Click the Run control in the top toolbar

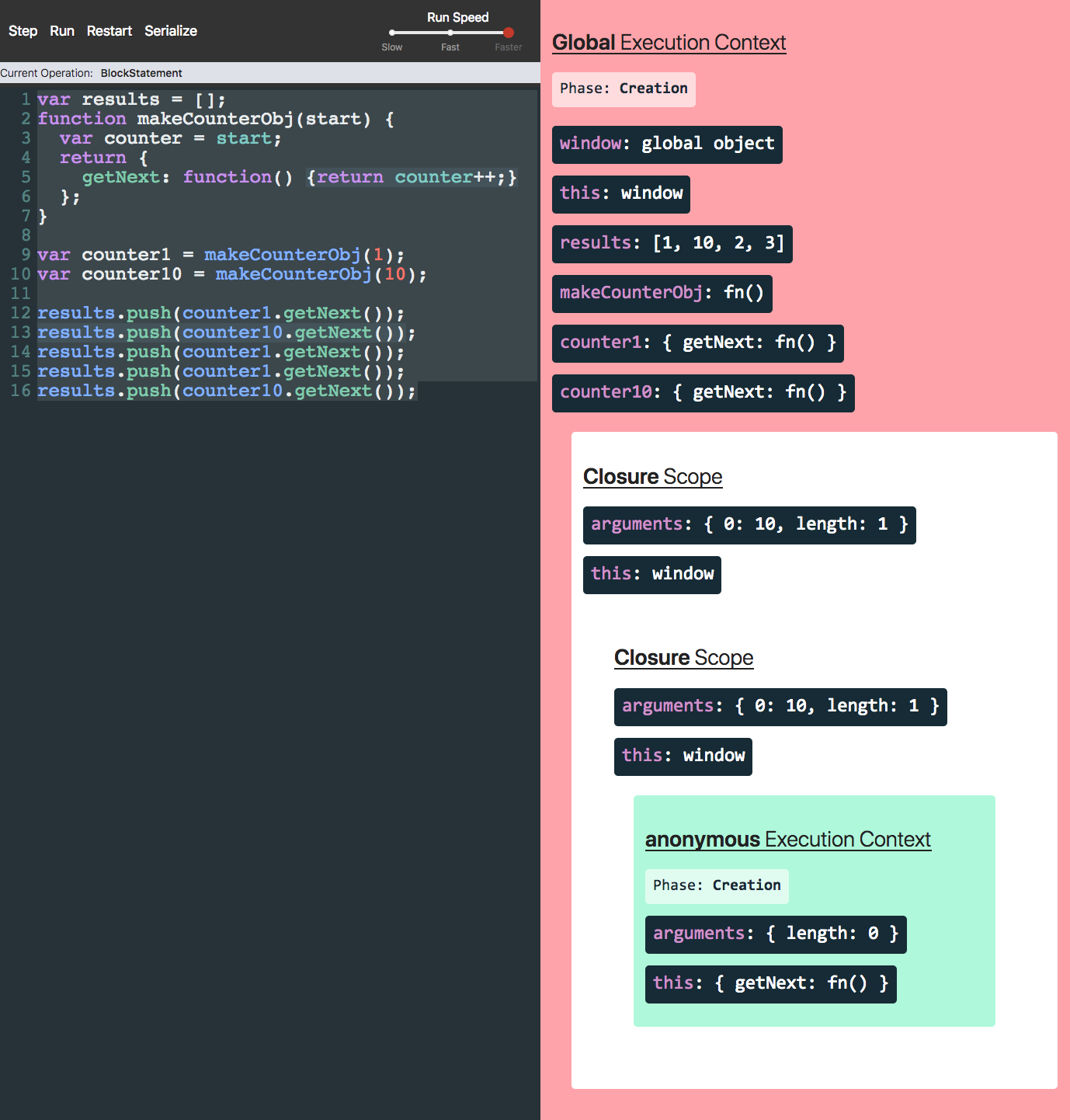point(62,31)
